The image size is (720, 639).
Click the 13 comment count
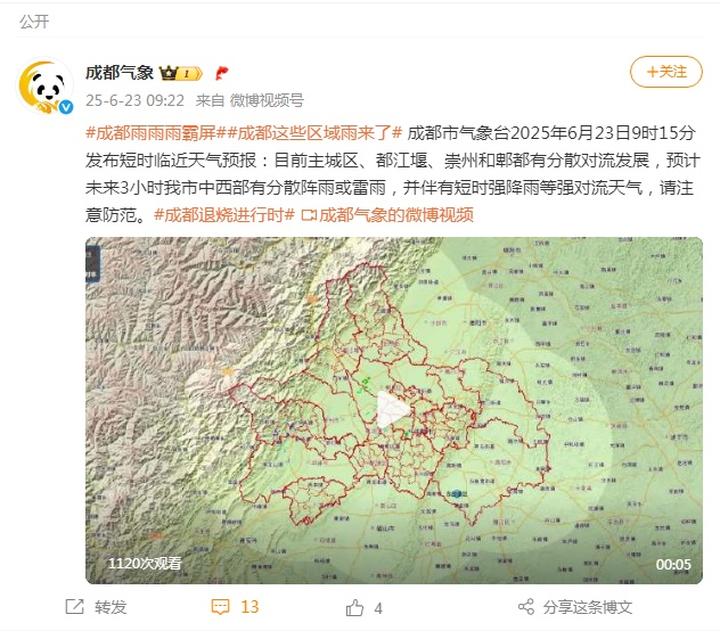click(x=250, y=607)
